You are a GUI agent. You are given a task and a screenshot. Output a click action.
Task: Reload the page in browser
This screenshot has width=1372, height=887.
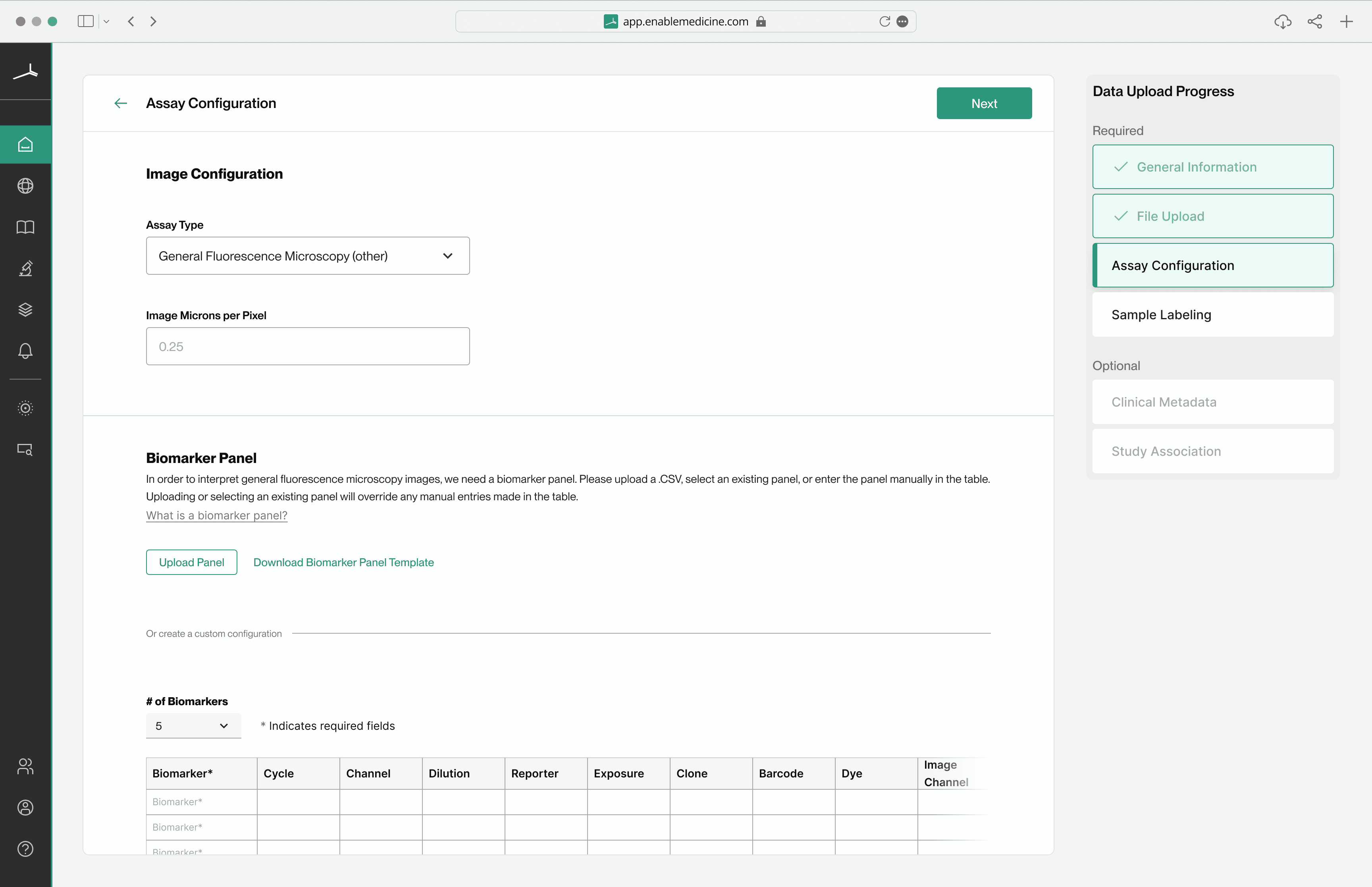coord(884,21)
